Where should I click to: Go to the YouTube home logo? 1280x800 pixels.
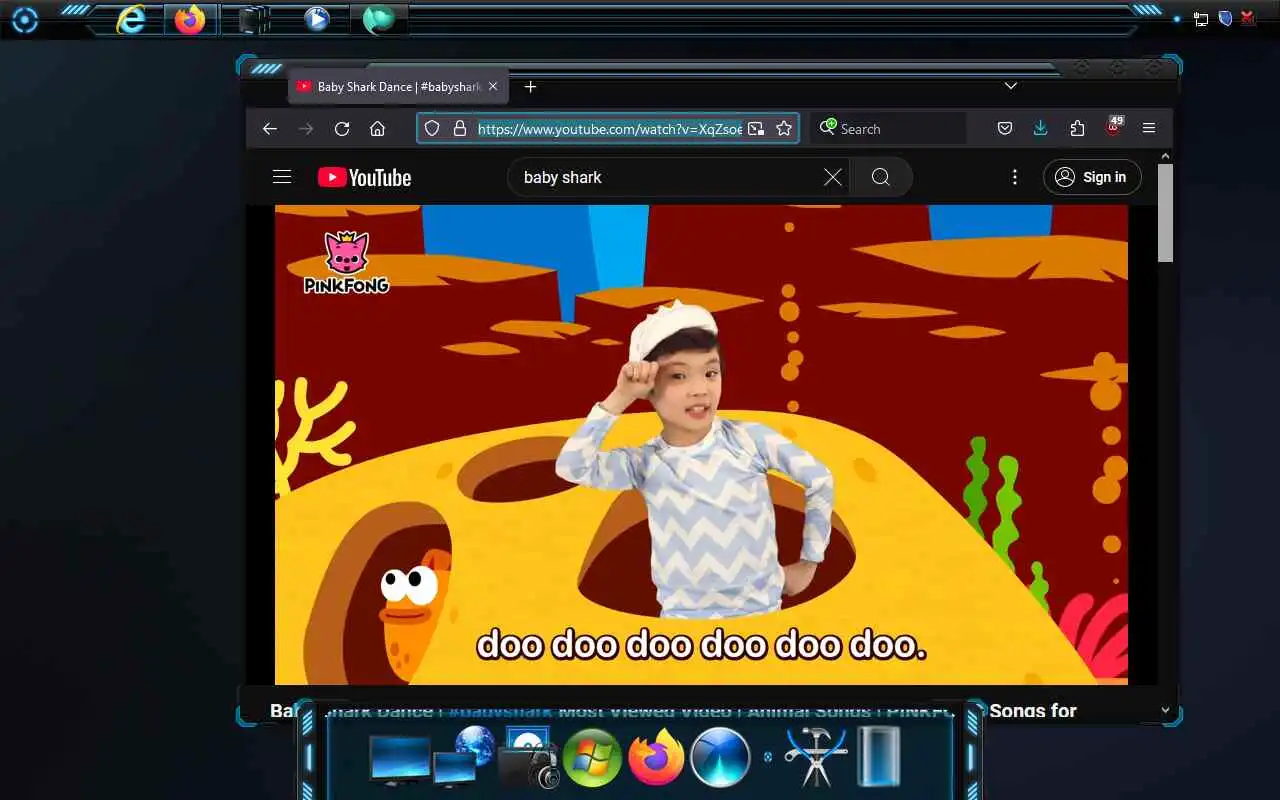364,177
